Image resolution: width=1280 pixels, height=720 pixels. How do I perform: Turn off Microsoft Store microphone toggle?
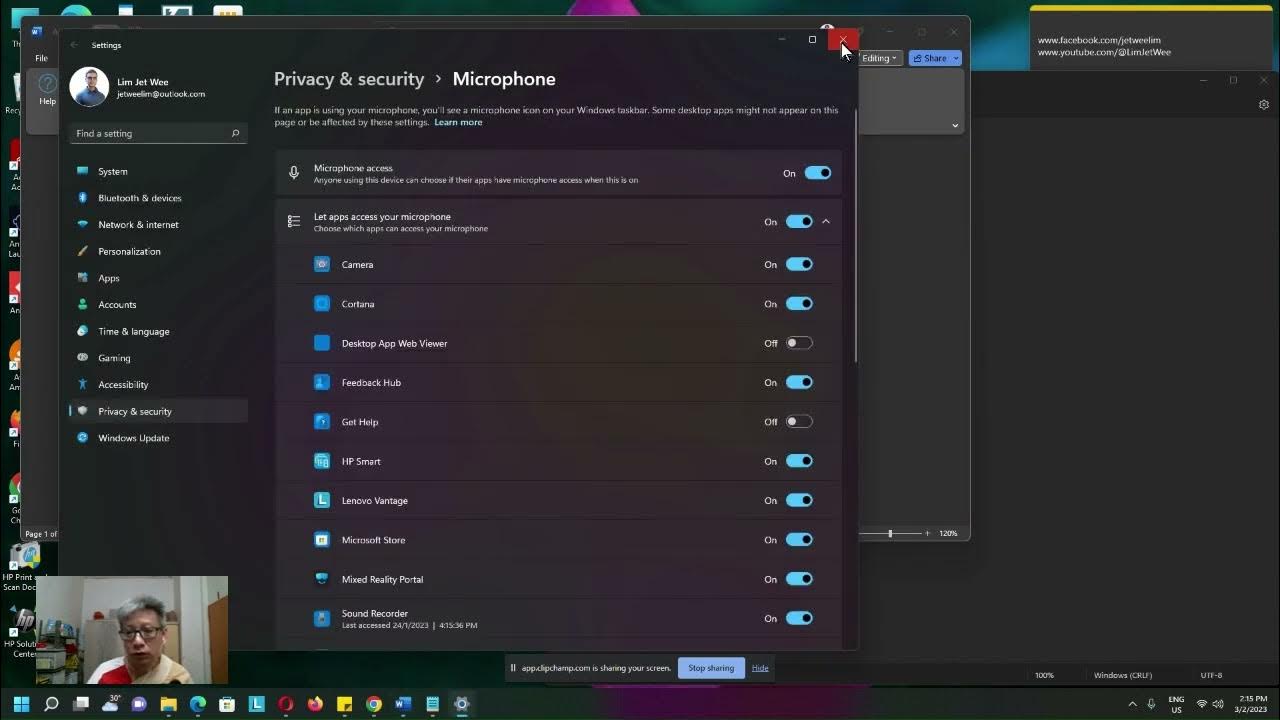coord(799,539)
